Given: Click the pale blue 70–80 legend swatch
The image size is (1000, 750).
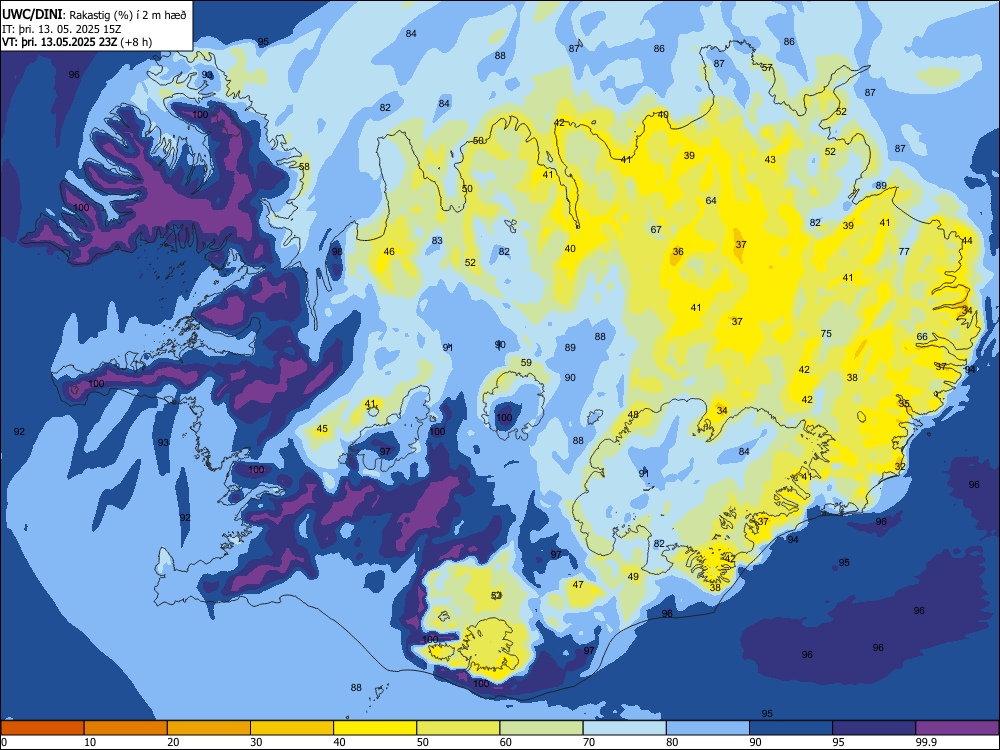Looking at the screenshot, I should (x=624, y=728).
